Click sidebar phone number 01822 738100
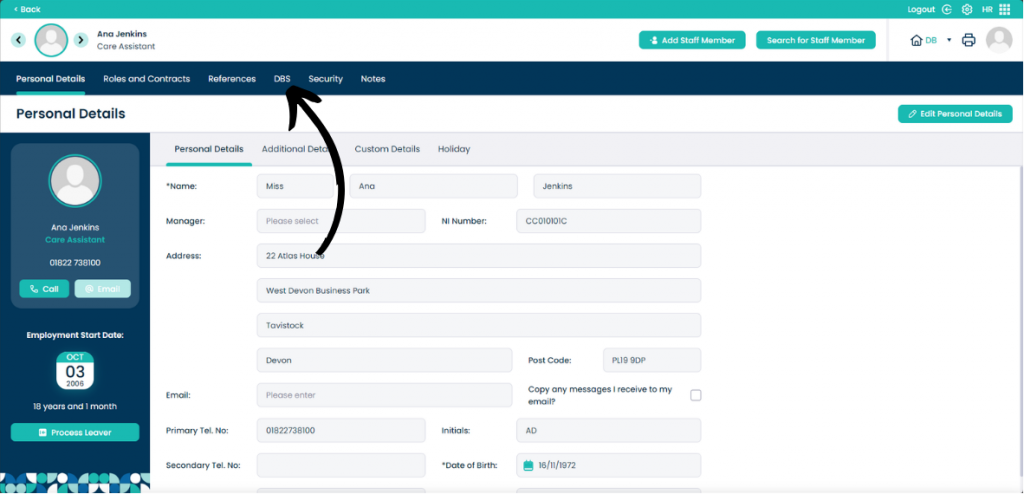This screenshot has height=494, width=1024. coord(75,263)
